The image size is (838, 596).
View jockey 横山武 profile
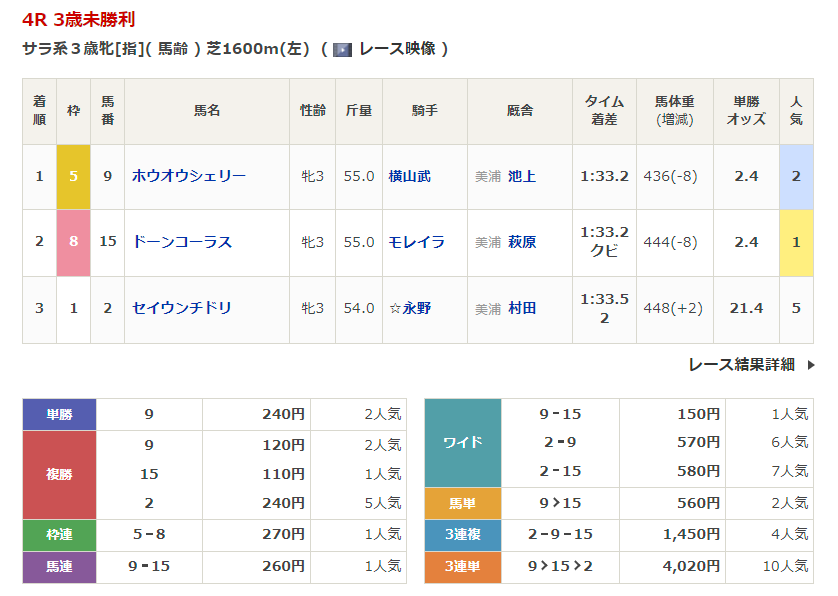(x=409, y=176)
